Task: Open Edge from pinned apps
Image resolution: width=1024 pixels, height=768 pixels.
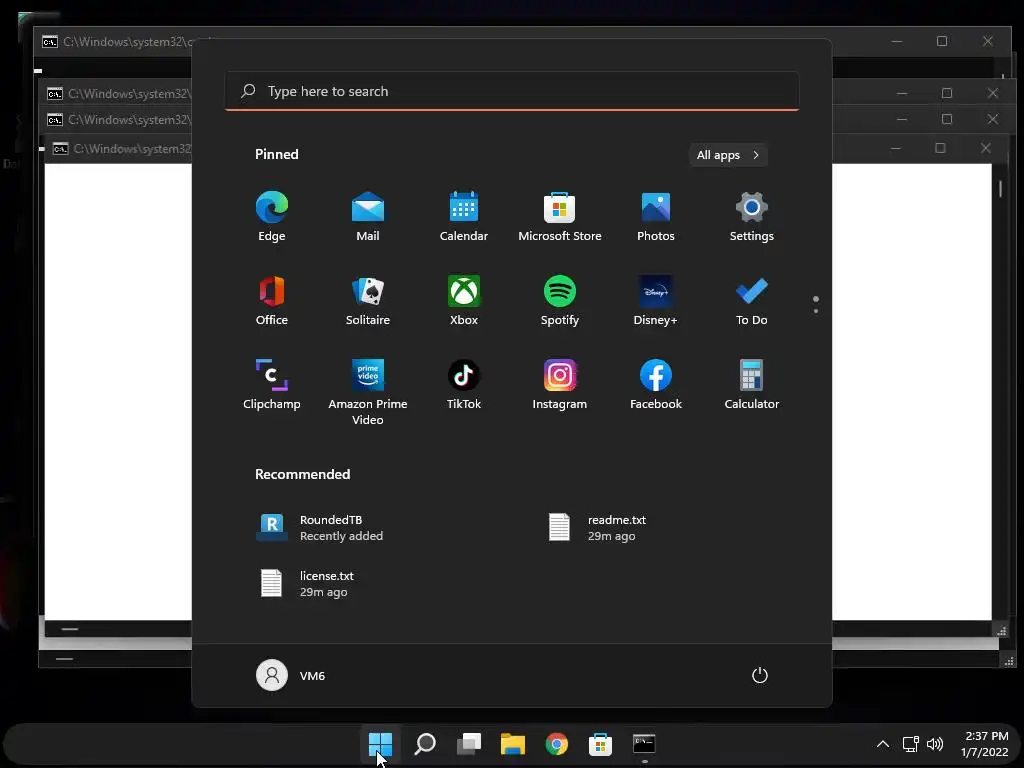Action: click(x=272, y=217)
